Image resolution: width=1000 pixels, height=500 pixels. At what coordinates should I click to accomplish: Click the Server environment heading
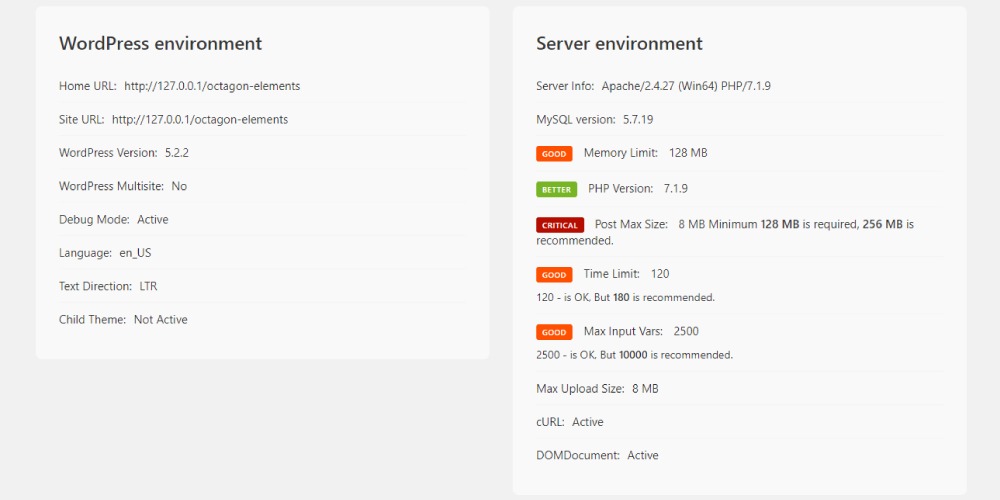[x=619, y=43]
